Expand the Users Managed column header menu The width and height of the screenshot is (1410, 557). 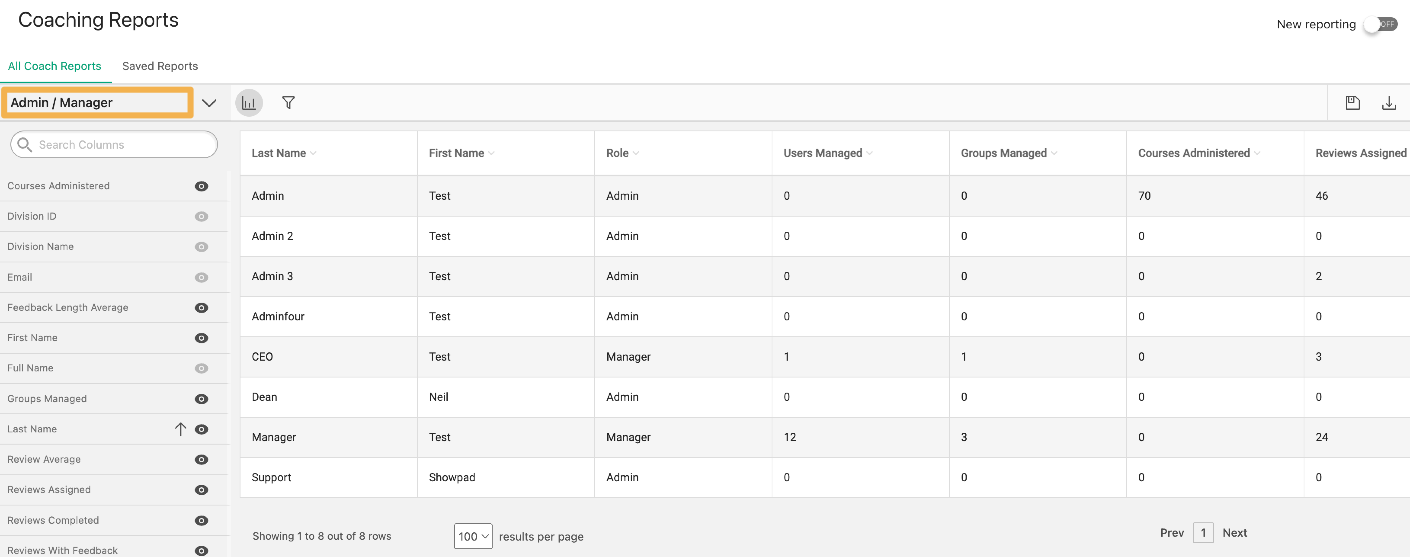pos(869,154)
